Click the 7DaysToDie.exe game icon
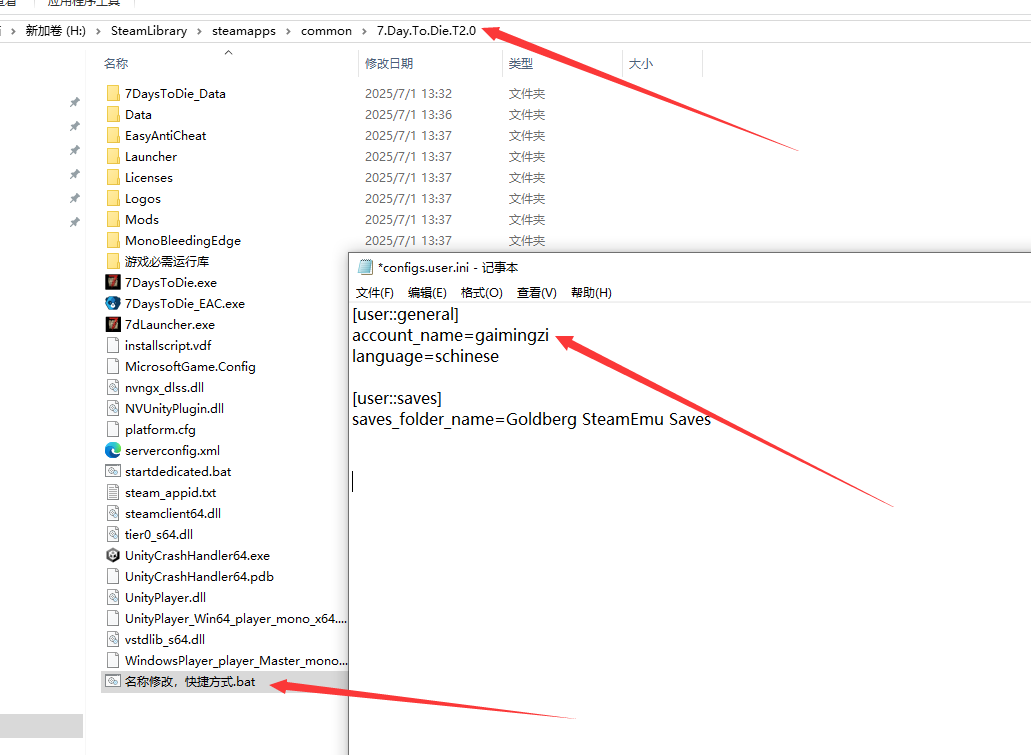 (113, 283)
